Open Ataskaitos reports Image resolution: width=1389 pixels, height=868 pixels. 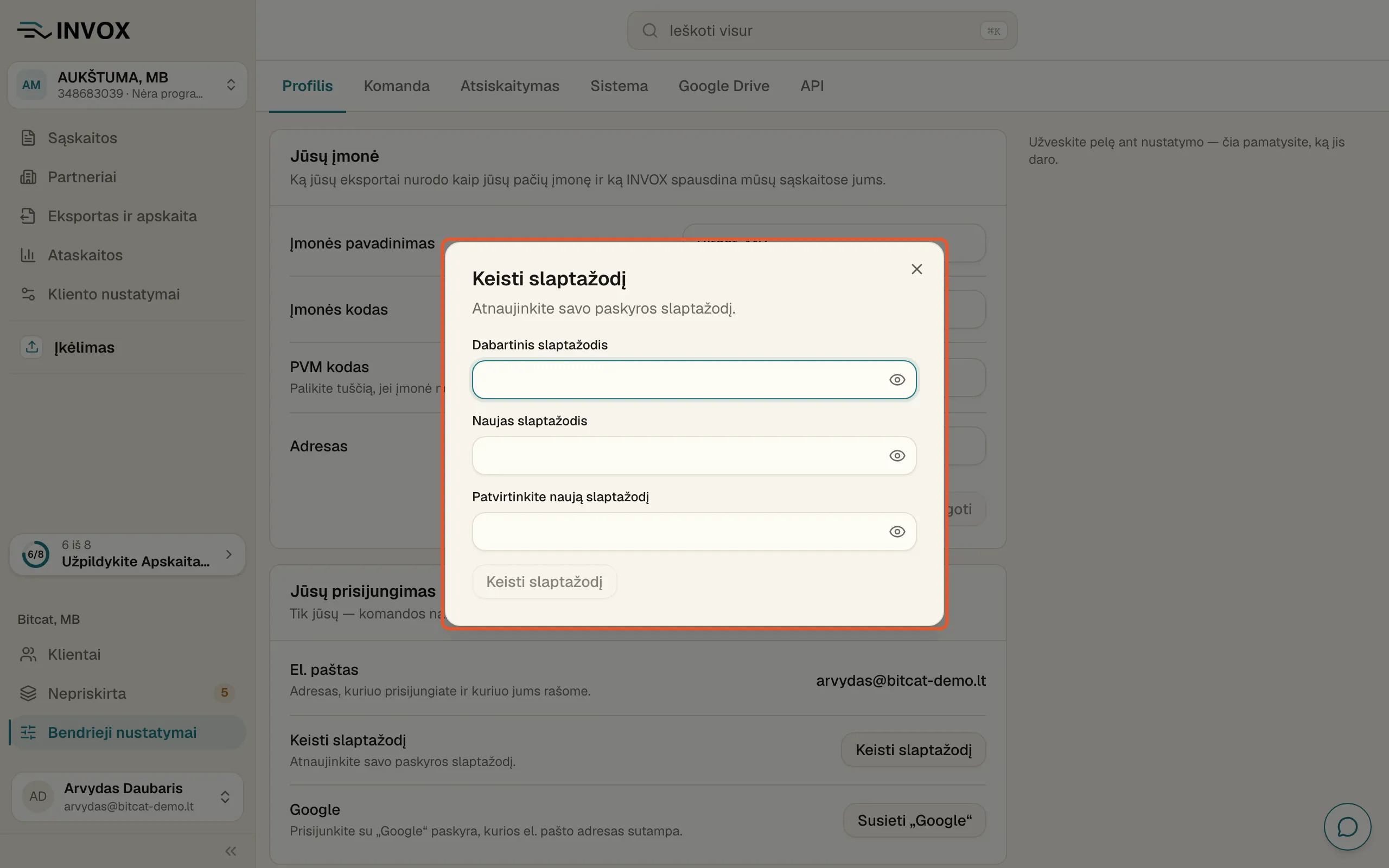click(128, 255)
